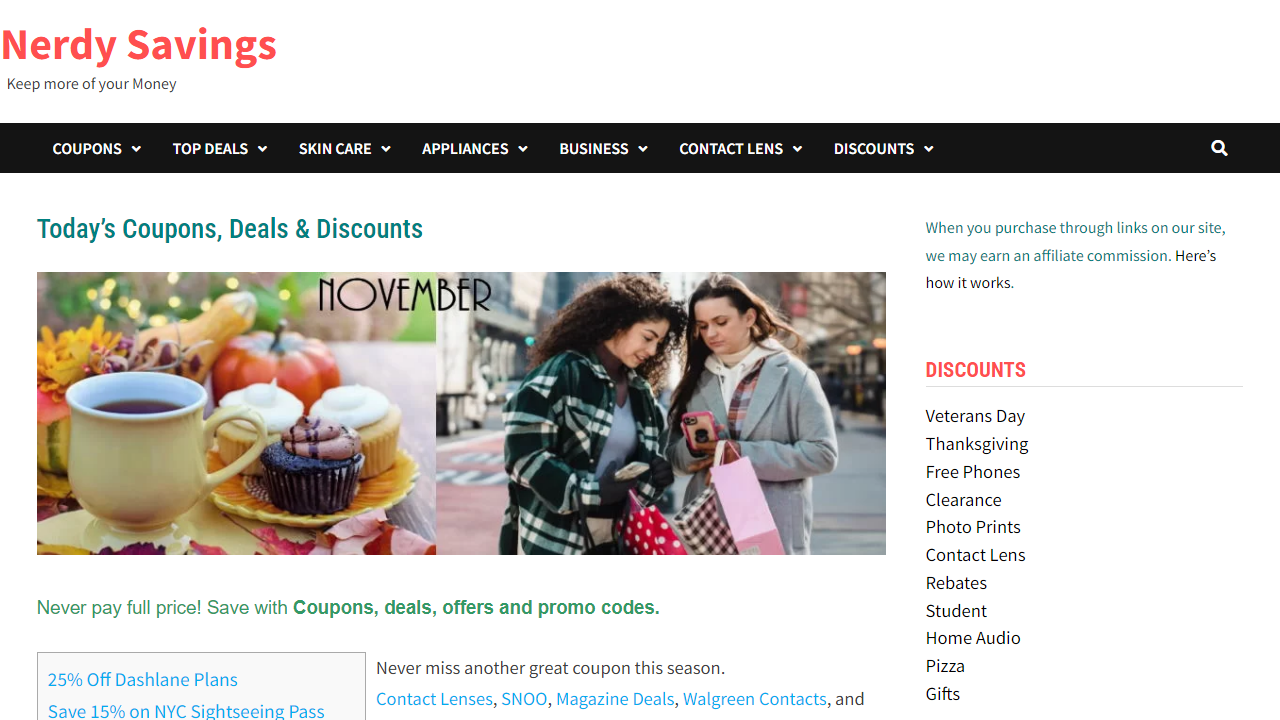The width and height of the screenshot is (1280, 720).
Task: Expand the APPLIANCES dropdown arrow
Action: (523, 148)
